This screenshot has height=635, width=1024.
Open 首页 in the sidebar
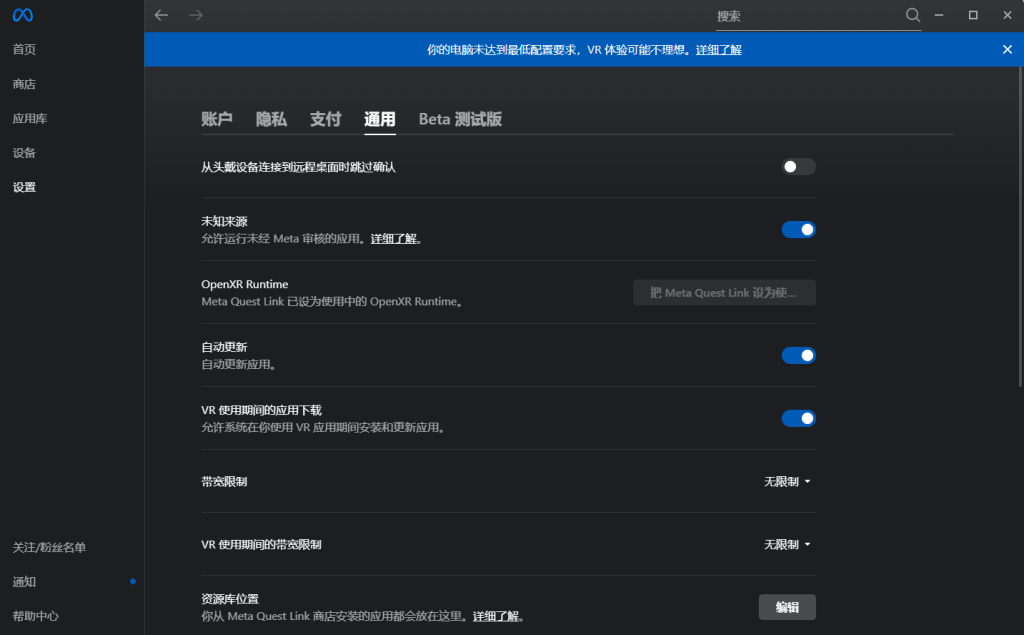click(x=24, y=49)
